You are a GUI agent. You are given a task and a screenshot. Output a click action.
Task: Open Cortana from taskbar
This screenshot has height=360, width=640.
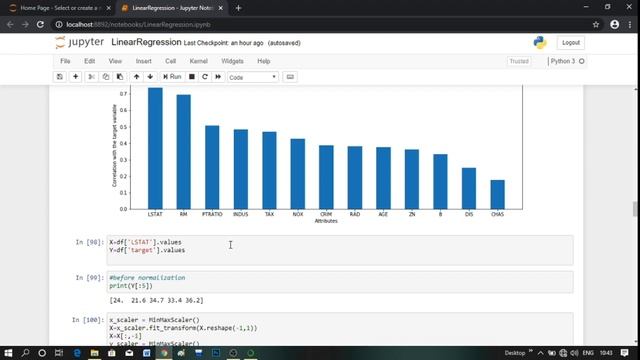[x=42, y=353]
